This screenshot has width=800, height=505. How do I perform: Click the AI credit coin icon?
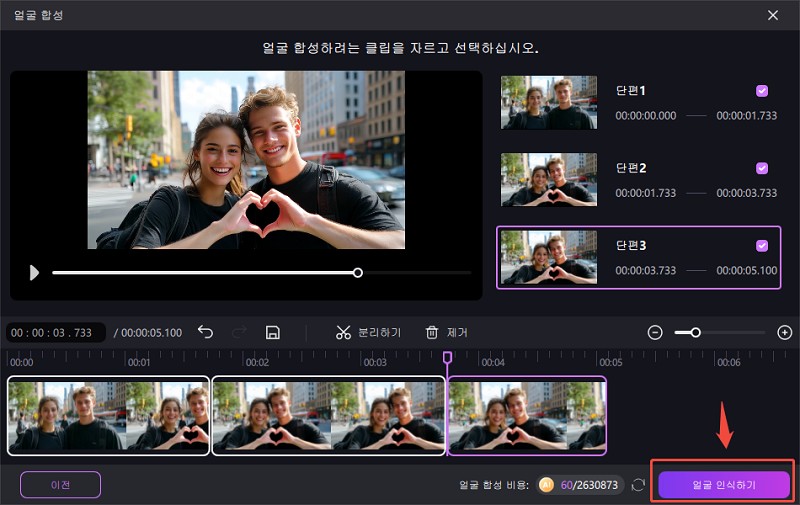[x=546, y=485]
